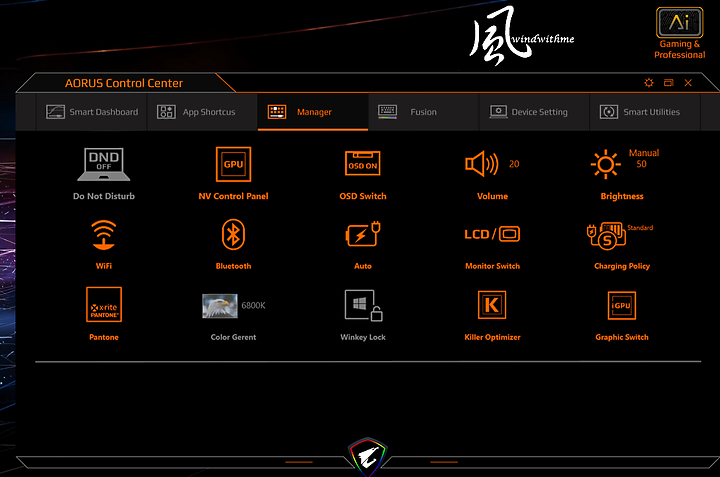Toggle the WiFi icon
This screenshot has width=720, height=477.
click(104, 235)
